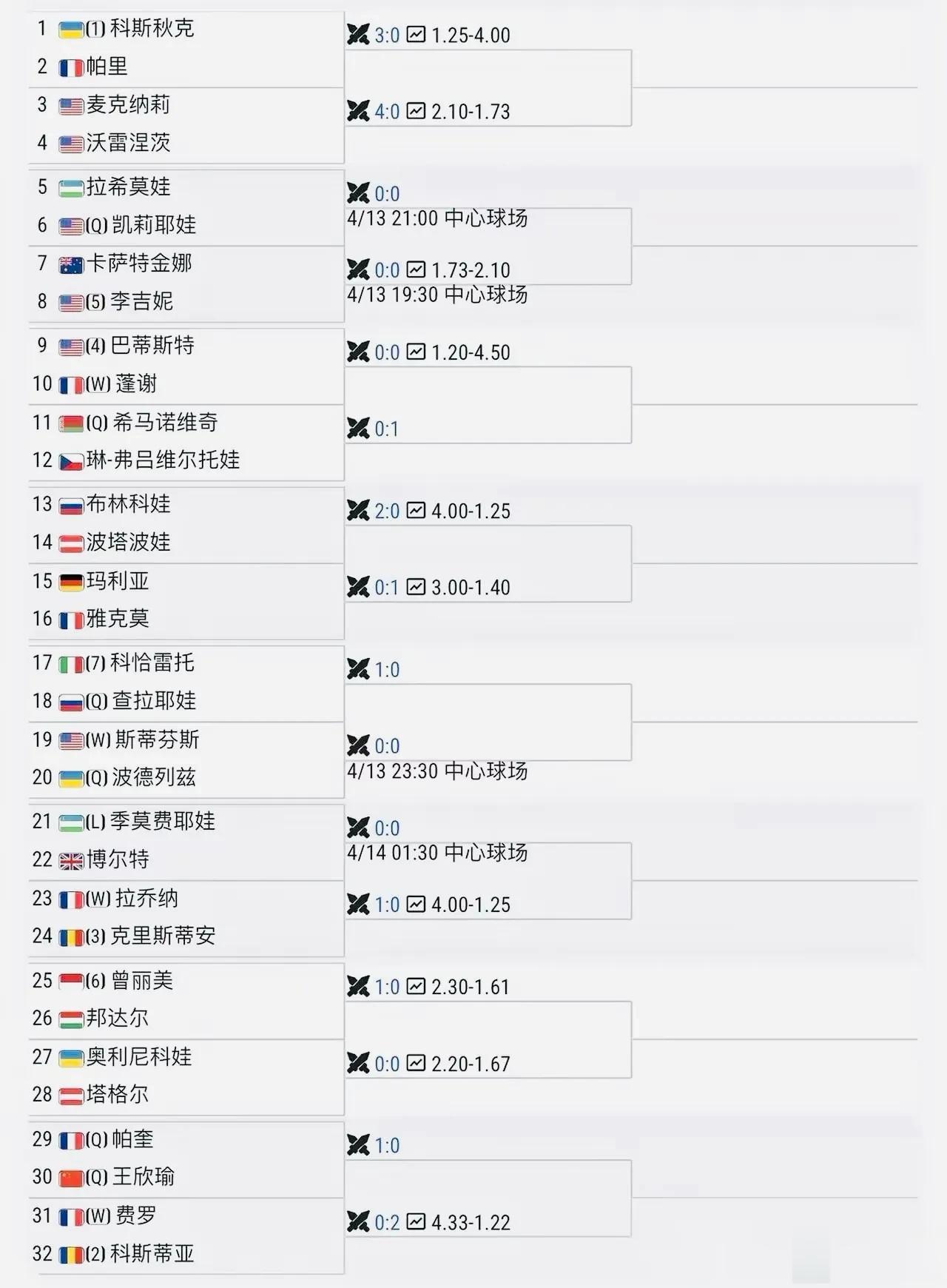Viewport: 947px width, 1288px height.
Task: Click match time 4/14 01:30 中心球场
Action: click(437, 853)
